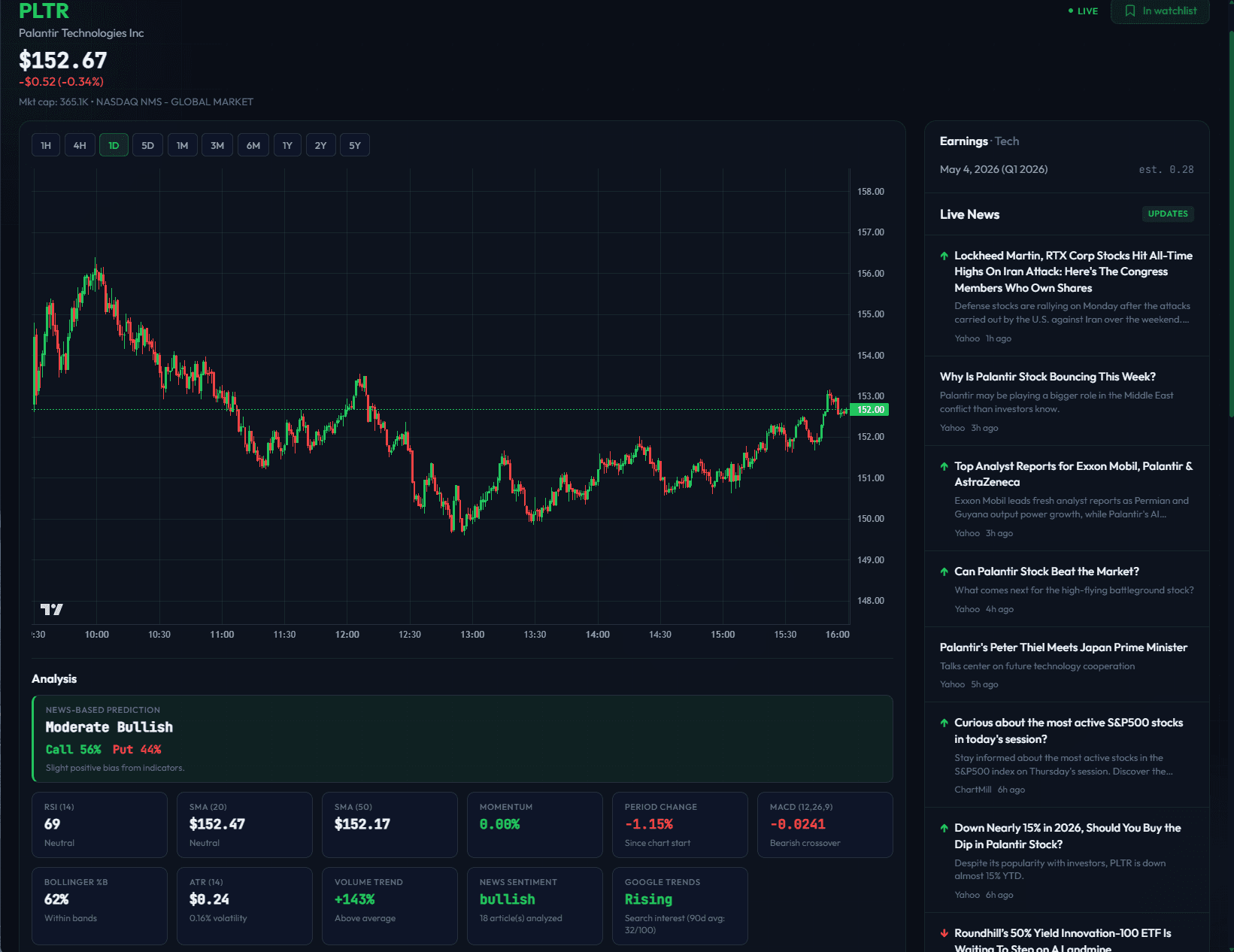Screen dimensions: 1234x952
Task: Select the News Sentiment bullish card
Action: pos(535,905)
